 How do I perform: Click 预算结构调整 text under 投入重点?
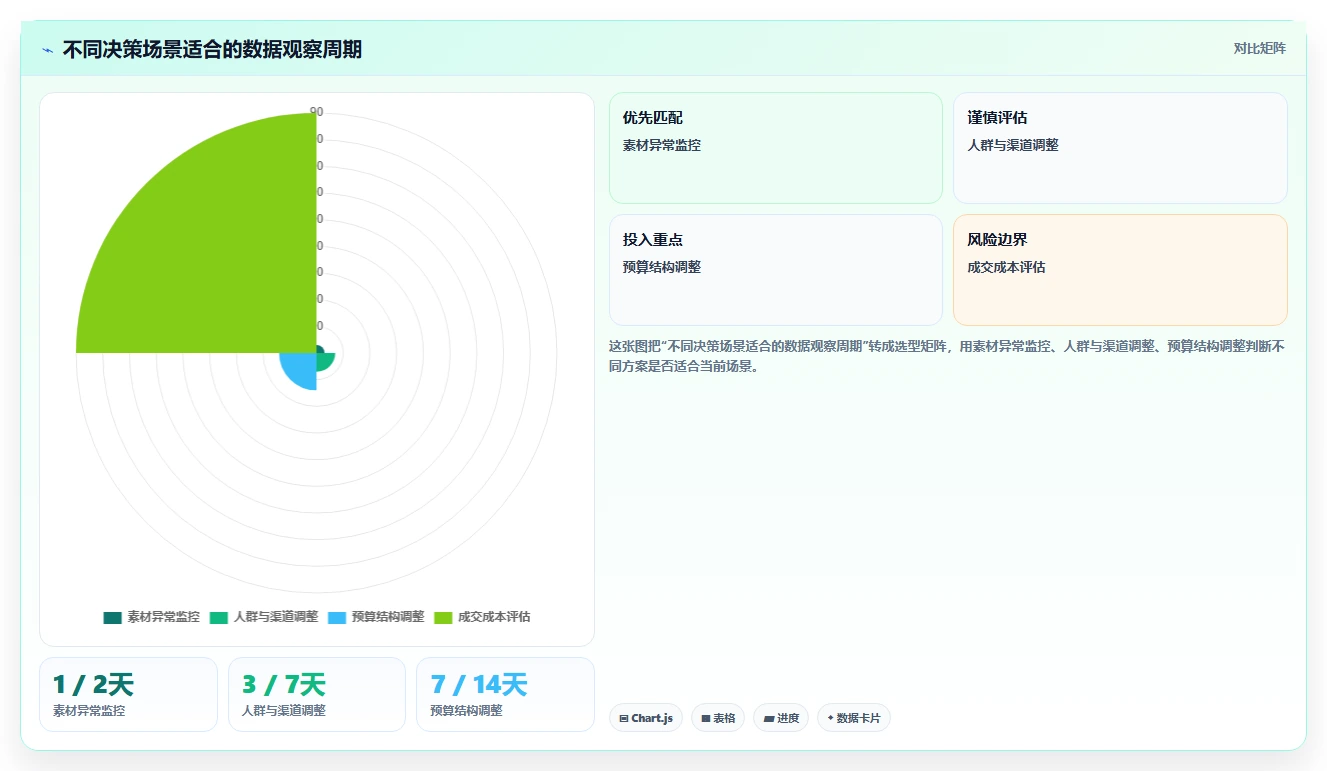(x=662, y=267)
